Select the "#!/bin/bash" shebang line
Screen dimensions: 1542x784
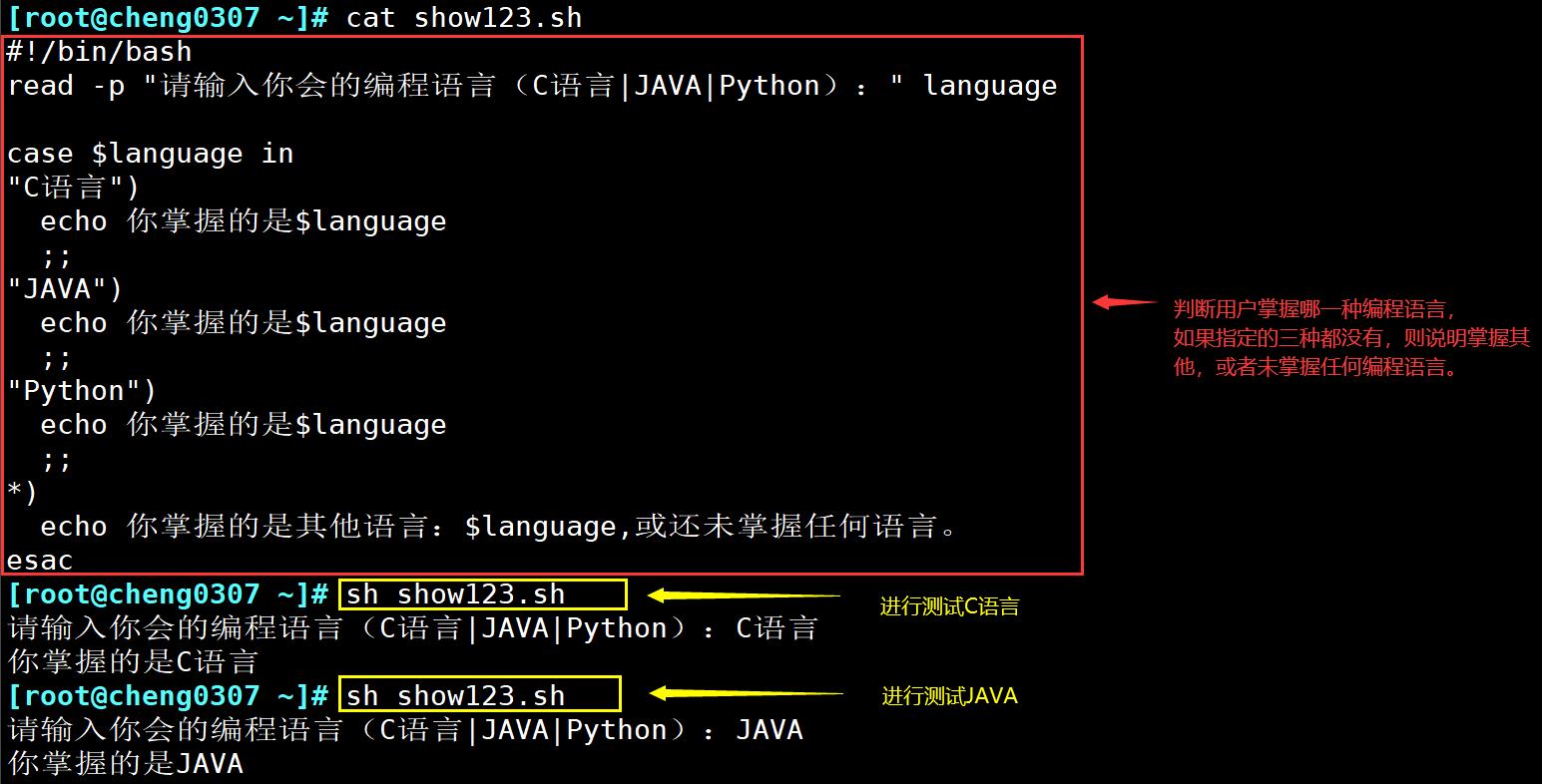point(100,52)
